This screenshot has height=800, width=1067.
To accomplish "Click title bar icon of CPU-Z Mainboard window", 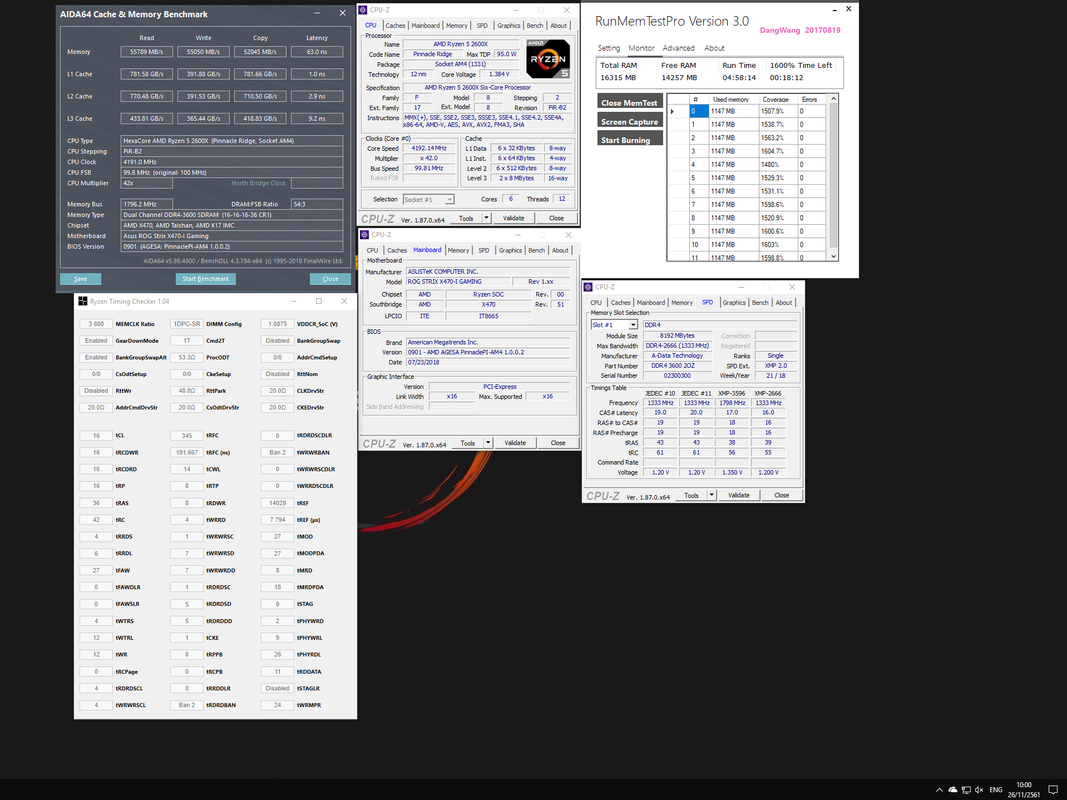I will tap(364, 235).
